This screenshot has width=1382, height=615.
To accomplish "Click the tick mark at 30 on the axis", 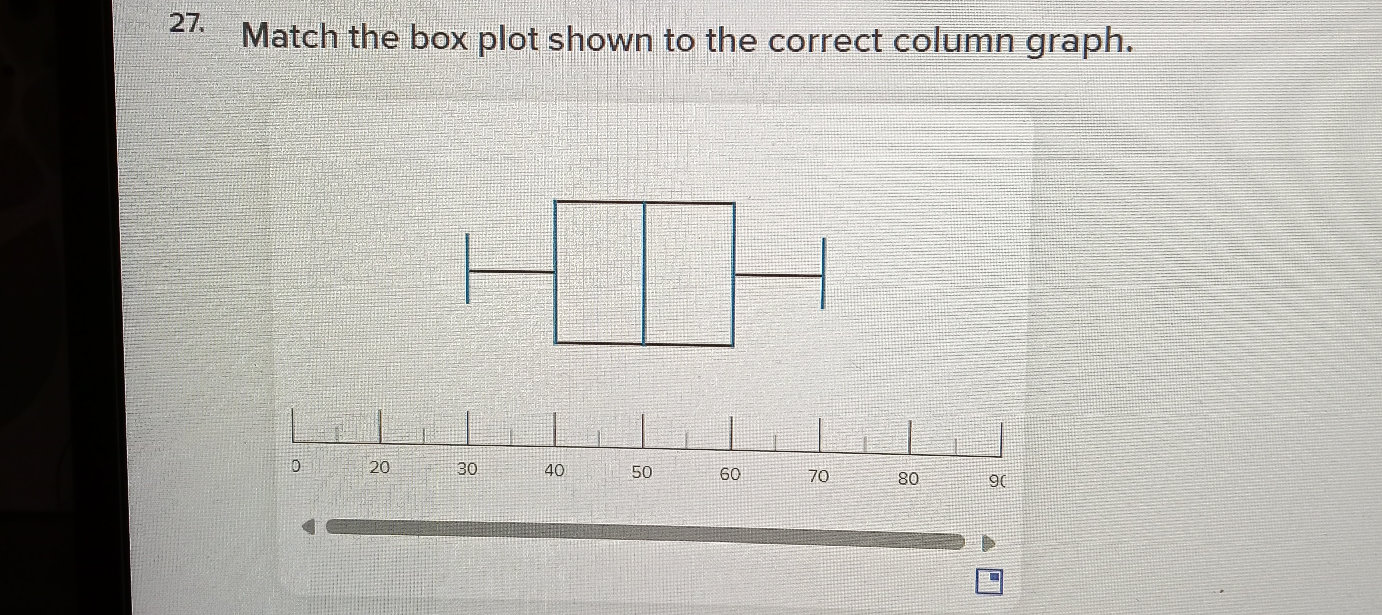I will [467, 427].
